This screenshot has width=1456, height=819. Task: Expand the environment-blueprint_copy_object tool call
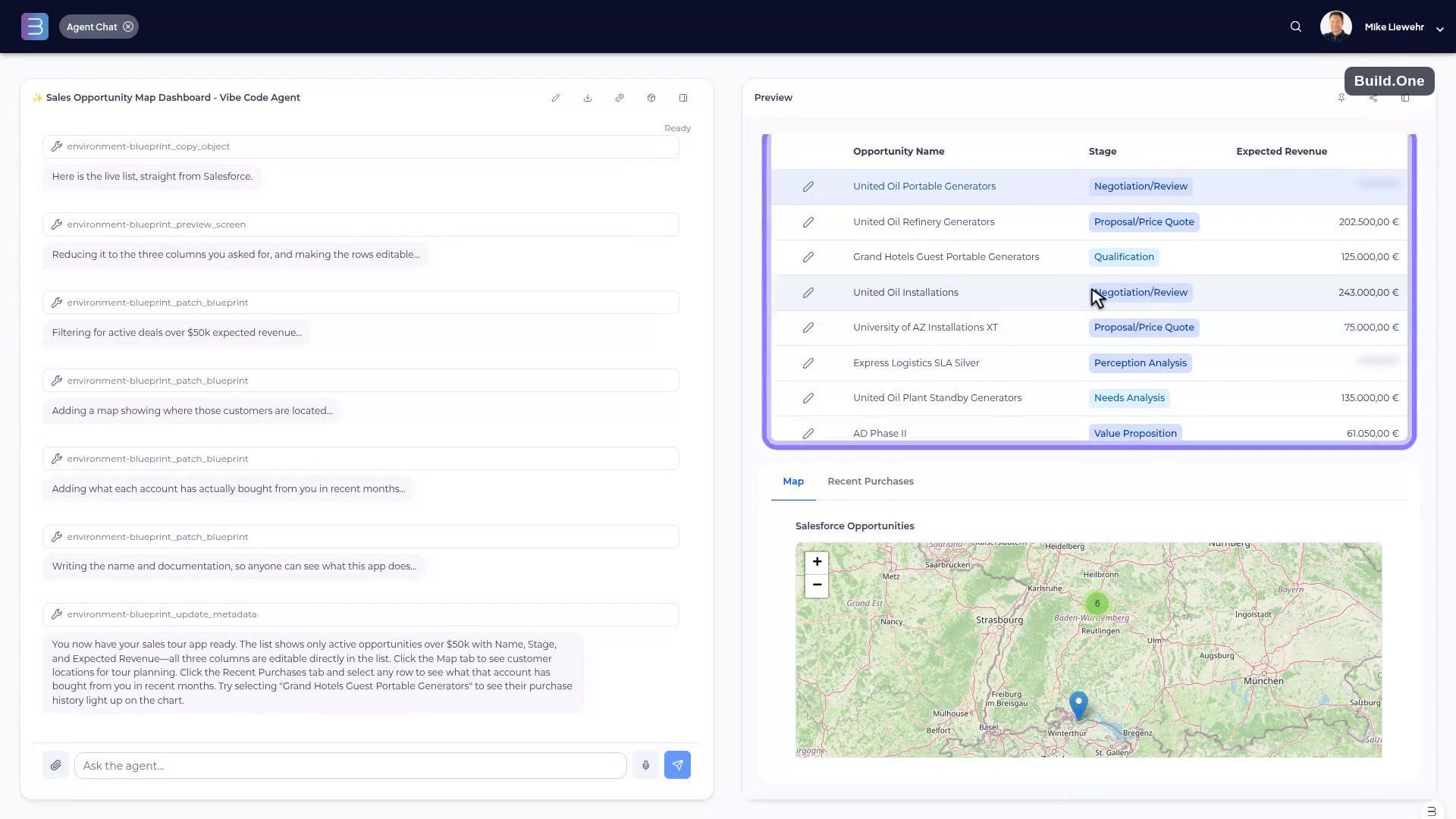click(x=361, y=146)
